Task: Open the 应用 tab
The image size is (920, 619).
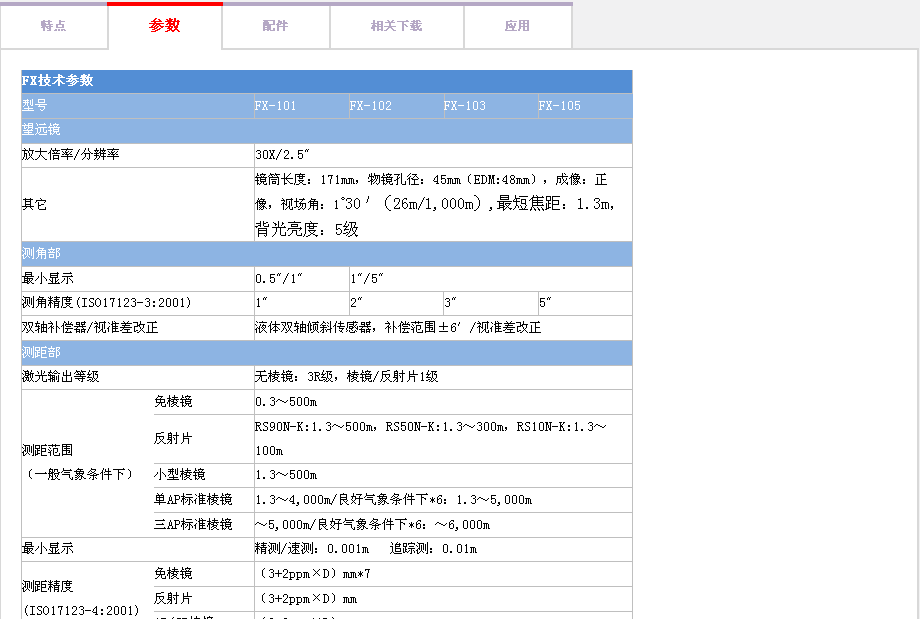Action: point(517,26)
